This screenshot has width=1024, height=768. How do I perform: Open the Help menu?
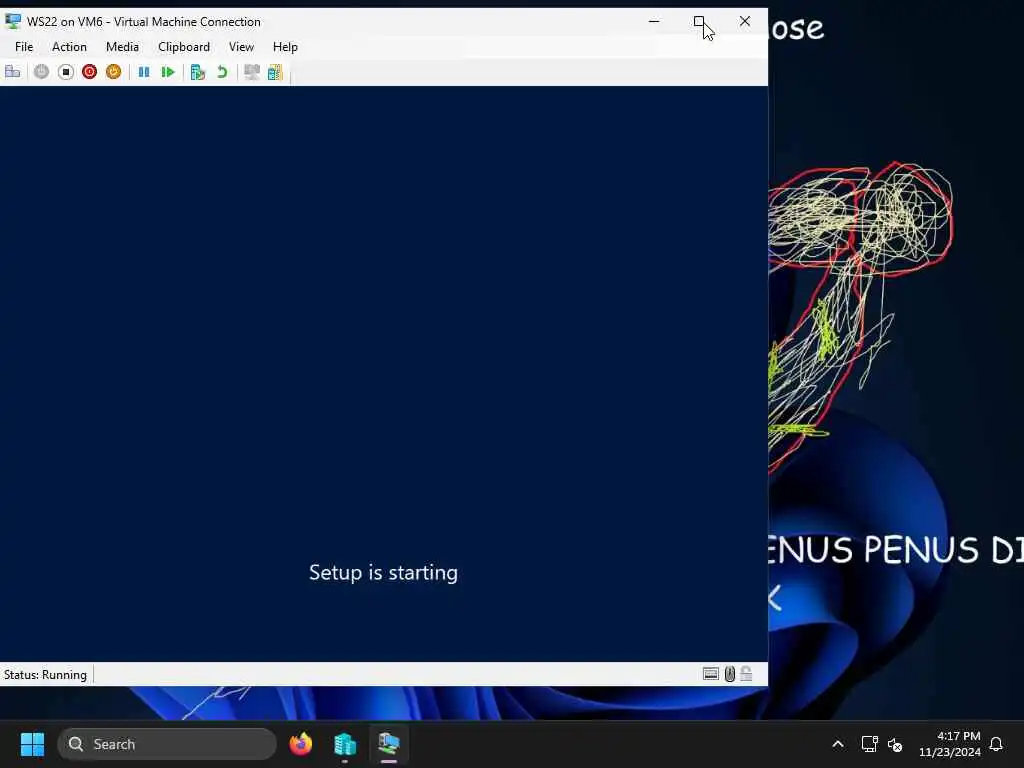pyautogui.click(x=285, y=47)
